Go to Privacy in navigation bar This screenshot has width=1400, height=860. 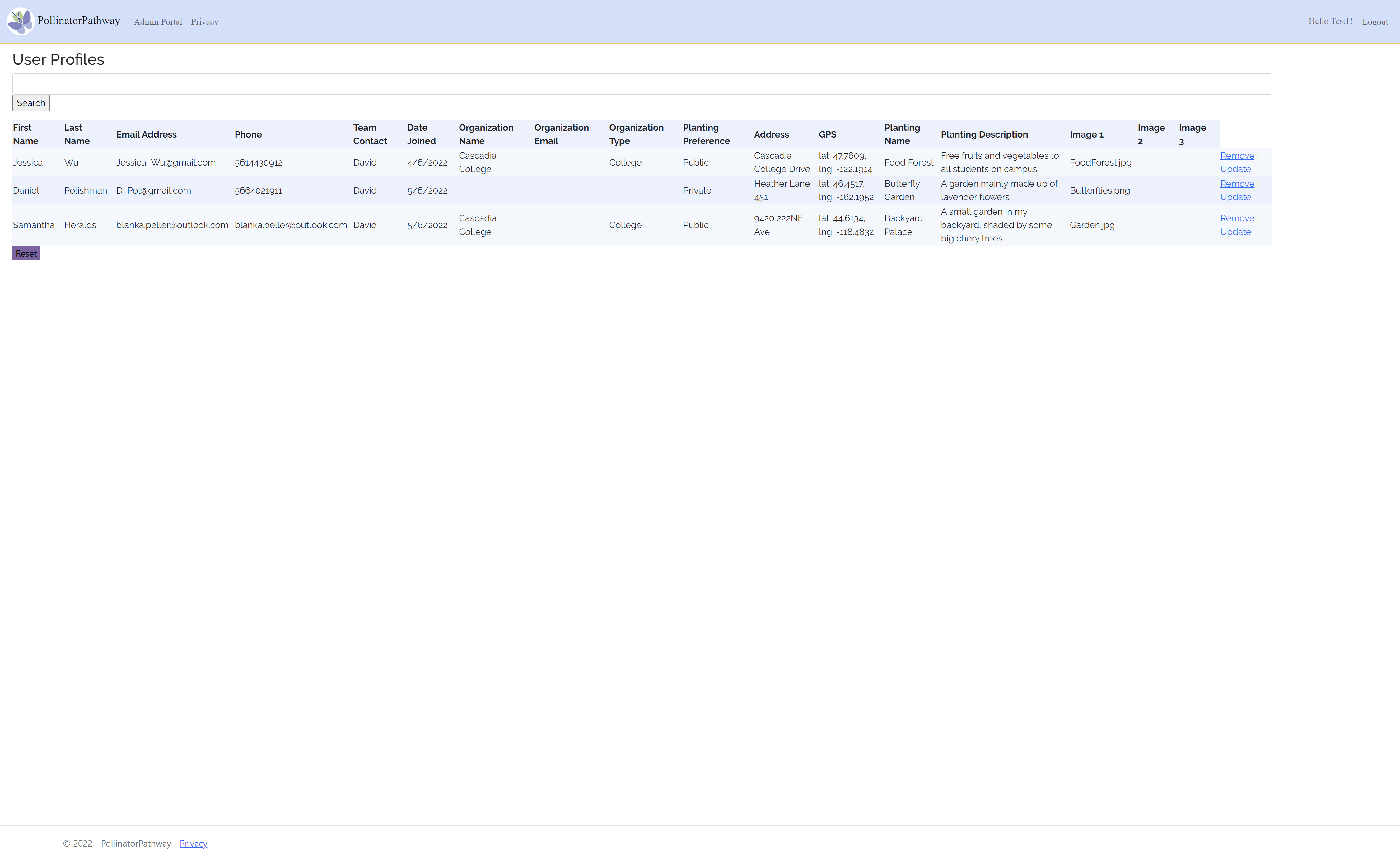(204, 21)
